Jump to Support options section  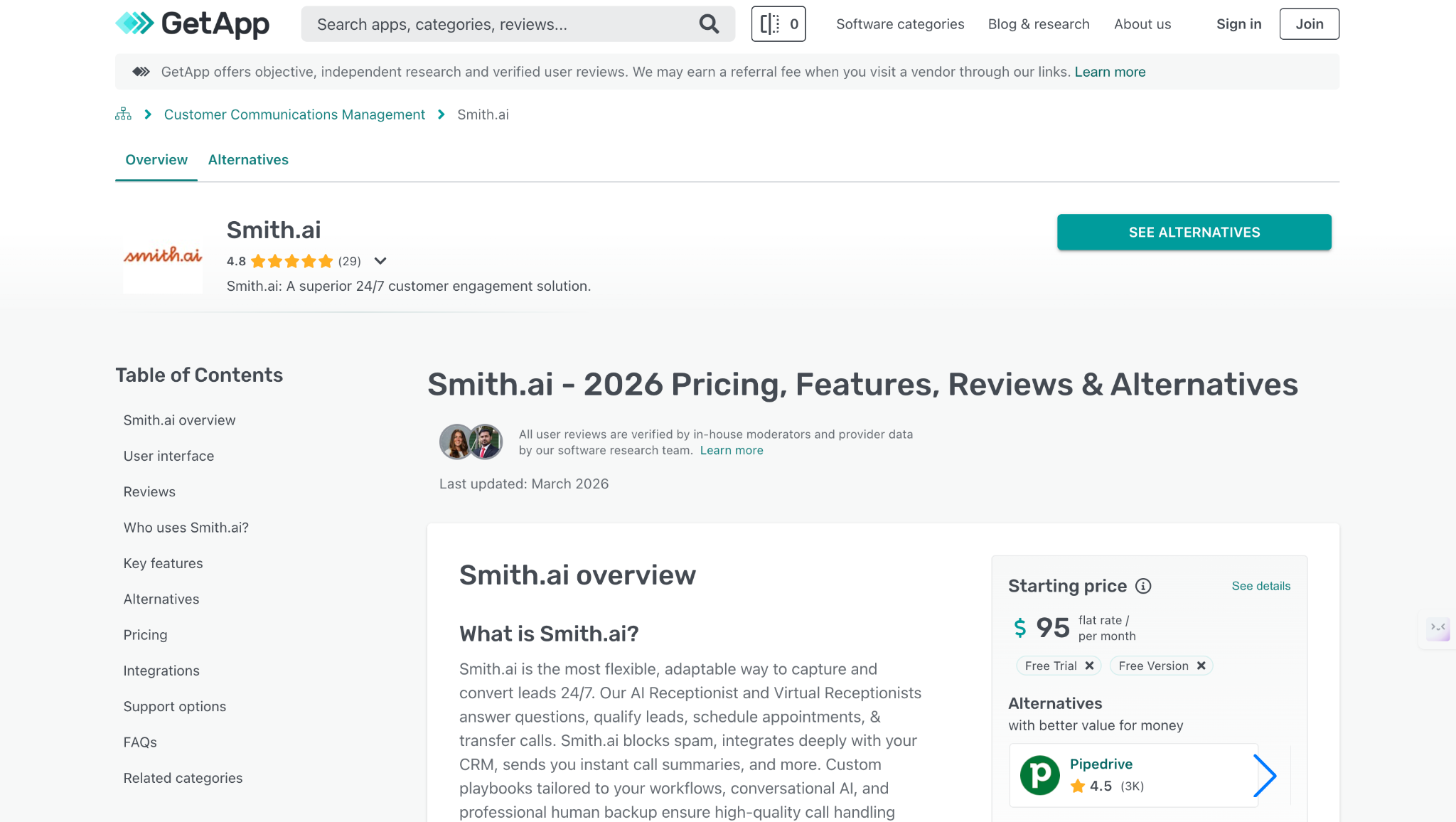coord(175,707)
